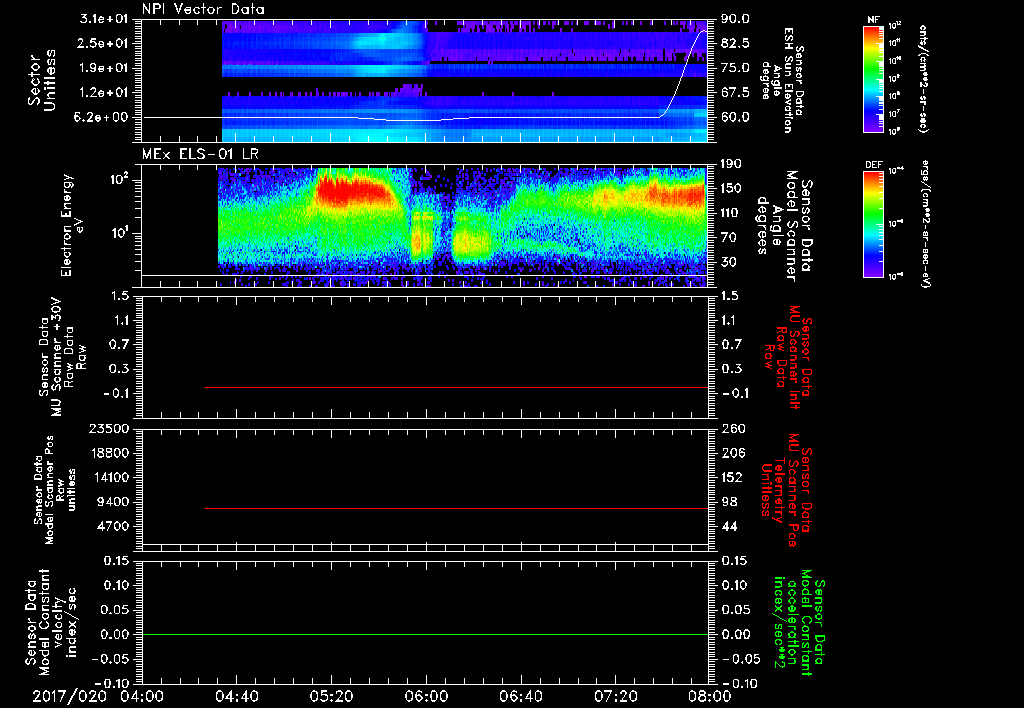1024x708 pixels.
Task: Click the "67.5" sun elevation tick label
Action: pyautogui.click(x=735, y=93)
